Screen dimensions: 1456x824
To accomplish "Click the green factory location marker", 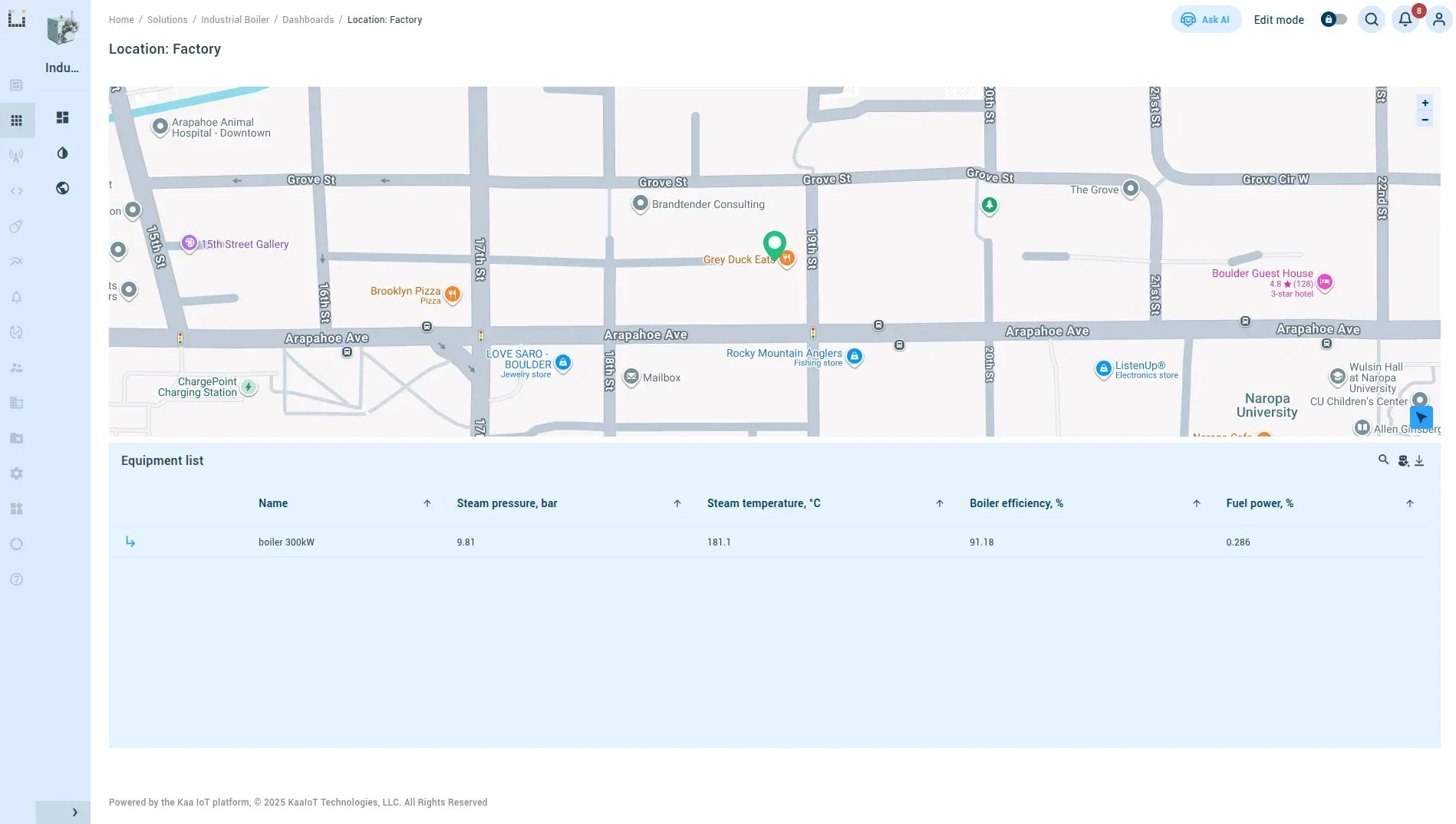I will click(x=775, y=245).
